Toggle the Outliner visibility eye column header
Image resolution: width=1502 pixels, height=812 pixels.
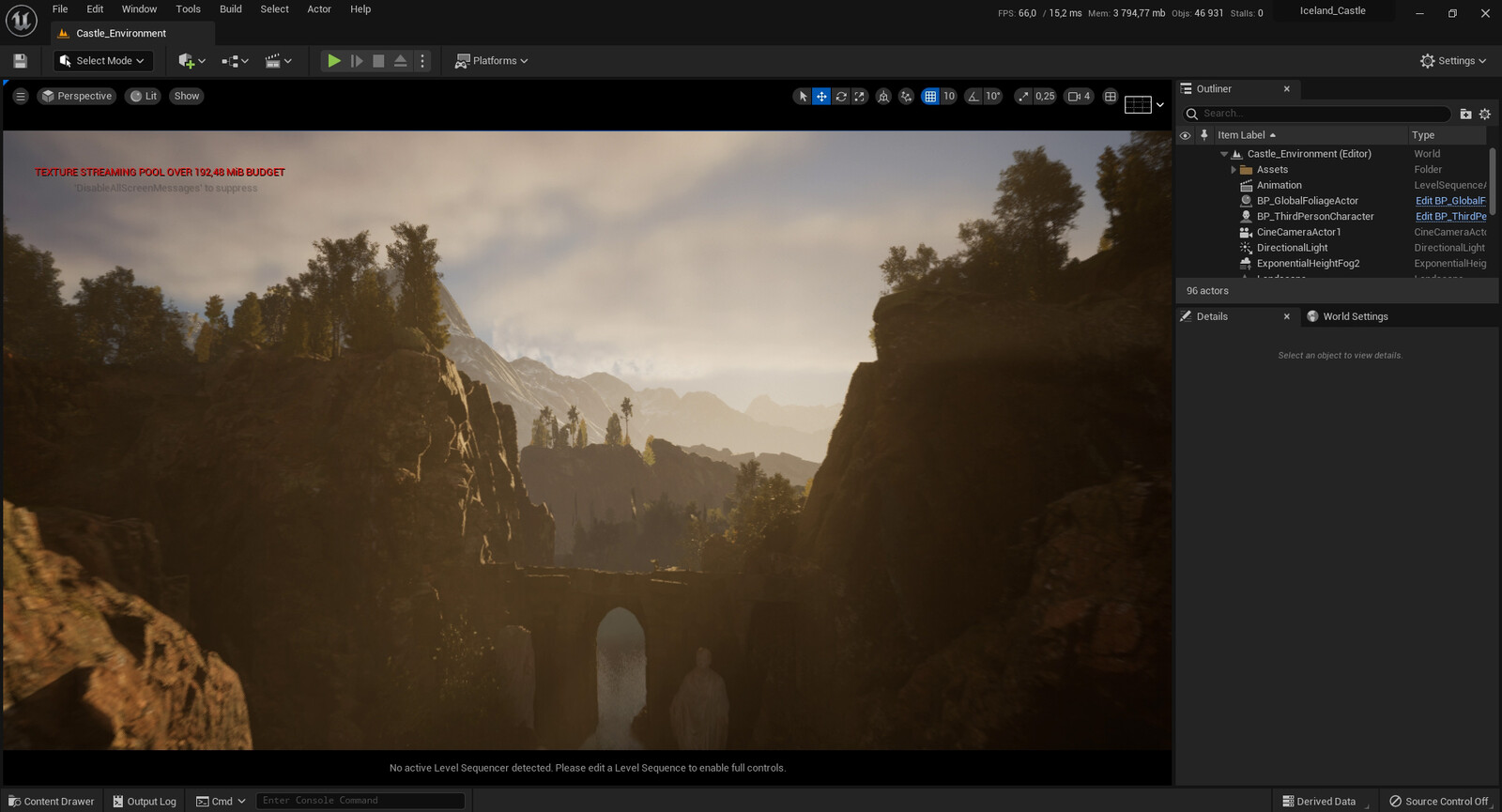tap(1185, 135)
